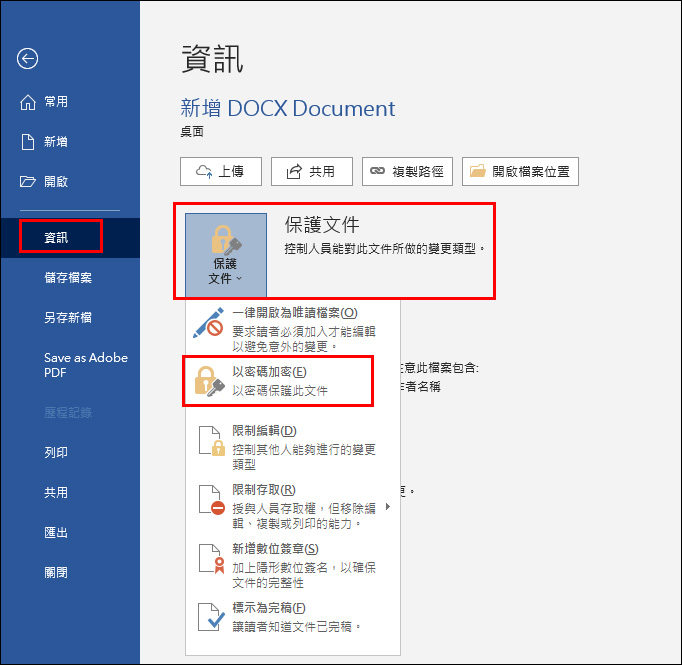This screenshot has height=665, width=682.
Task: Choose 儲存檔案 in the sidebar
Action: [x=70, y=278]
